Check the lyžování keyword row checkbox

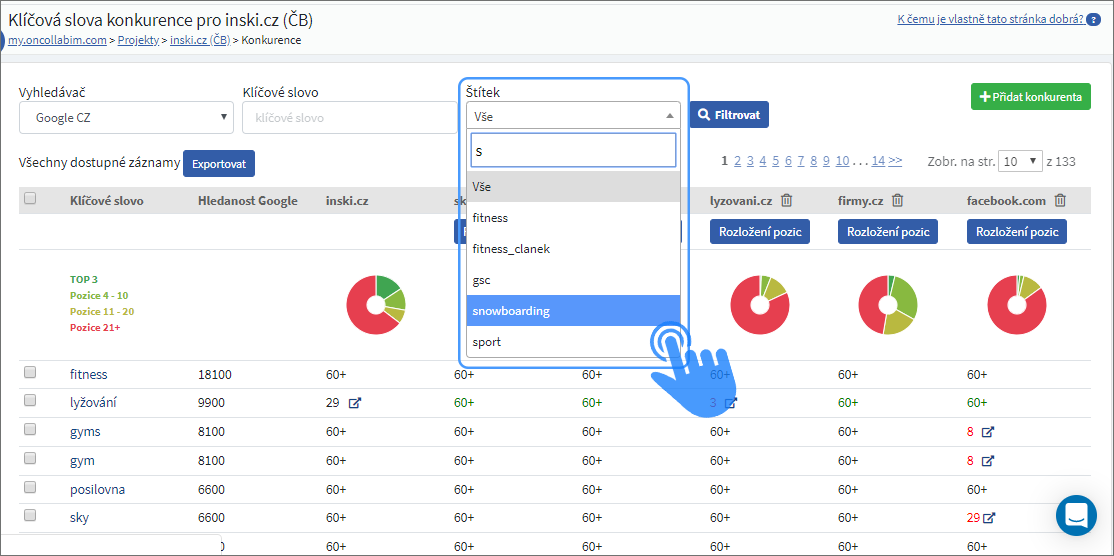[30, 400]
